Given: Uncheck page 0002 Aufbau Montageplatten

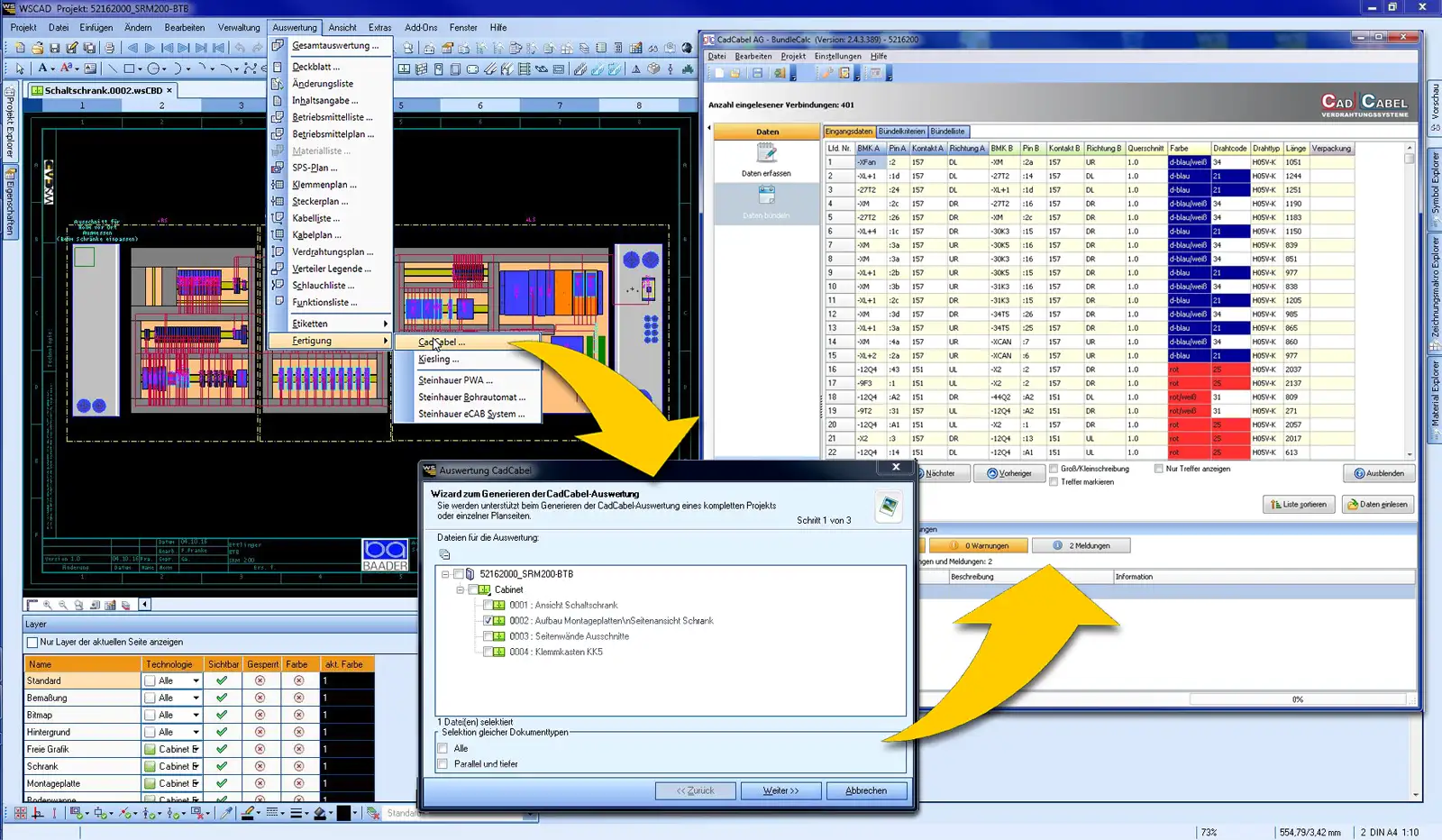Looking at the screenshot, I should (x=488, y=621).
